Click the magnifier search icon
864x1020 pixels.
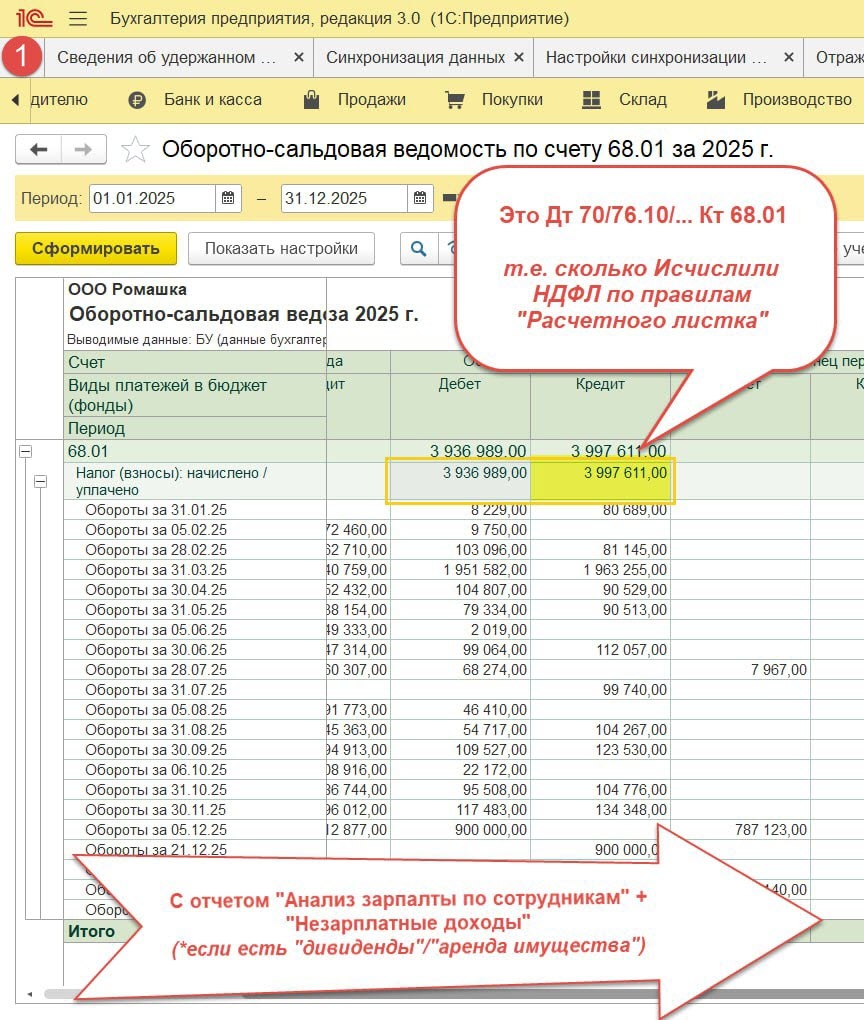pyautogui.click(x=418, y=248)
